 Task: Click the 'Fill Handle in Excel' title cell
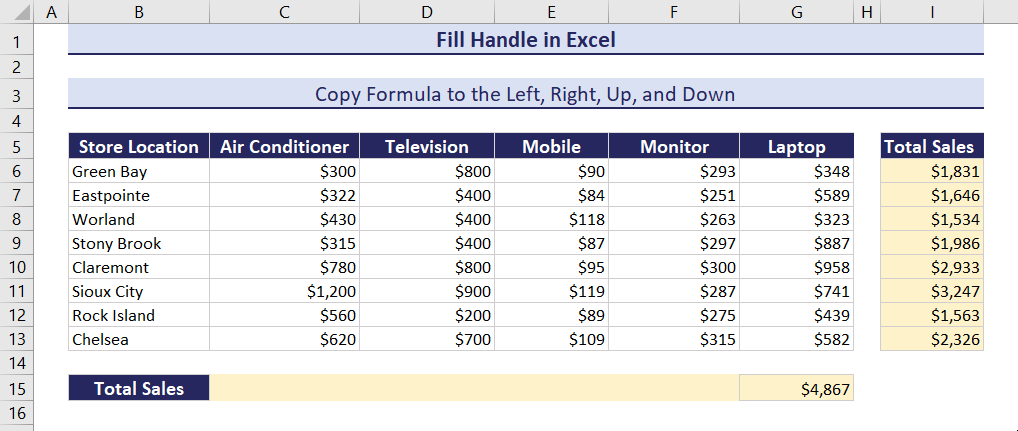click(x=525, y=40)
